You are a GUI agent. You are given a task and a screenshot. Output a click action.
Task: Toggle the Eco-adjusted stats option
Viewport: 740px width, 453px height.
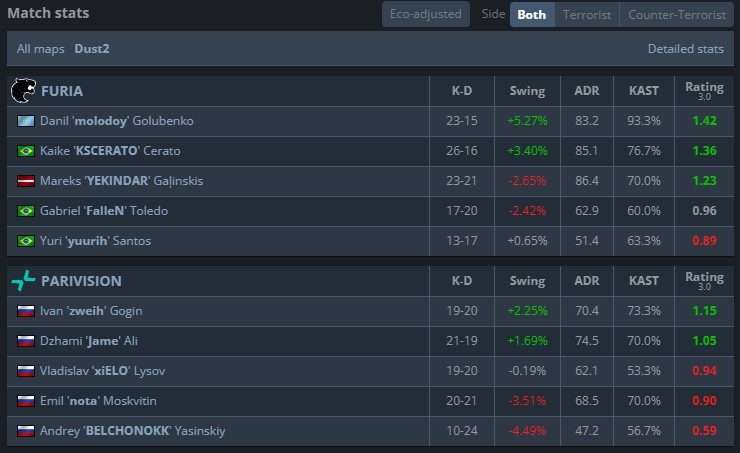click(x=425, y=15)
